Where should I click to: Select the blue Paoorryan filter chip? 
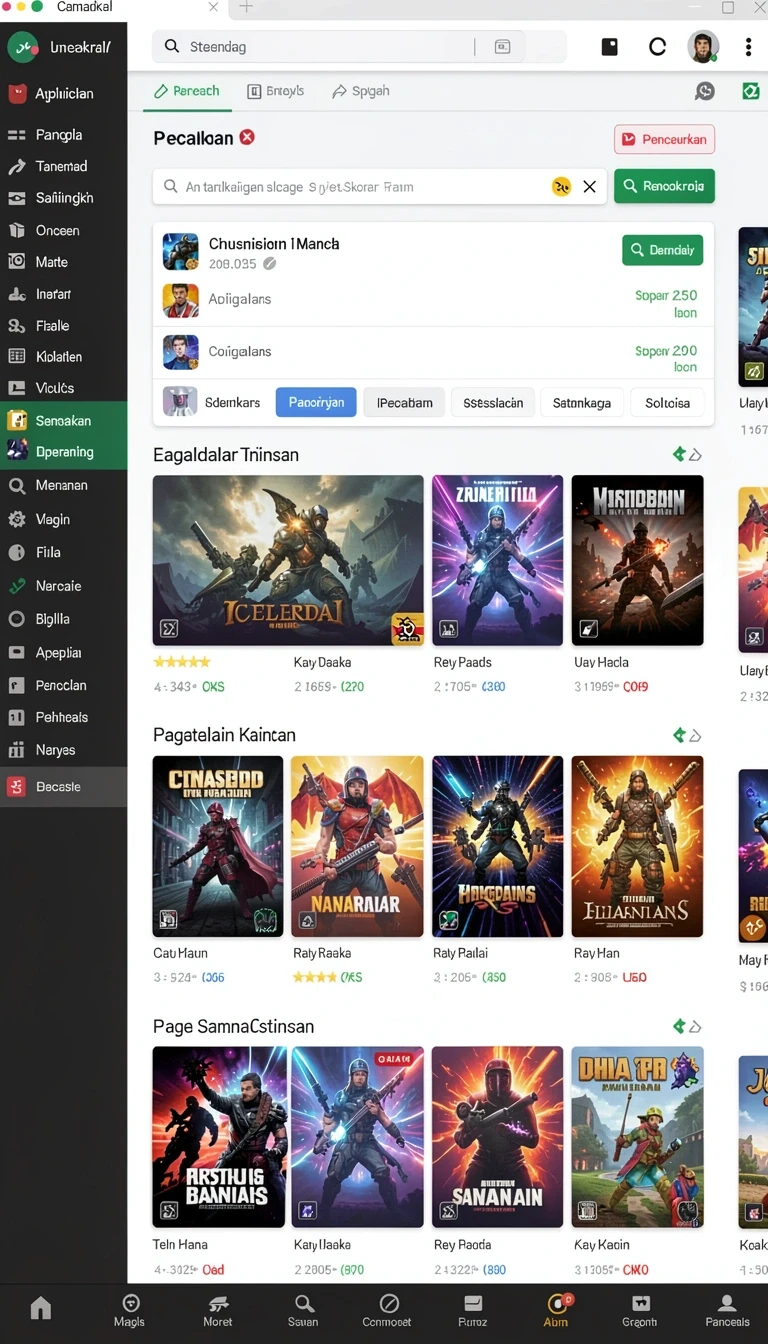[316, 402]
